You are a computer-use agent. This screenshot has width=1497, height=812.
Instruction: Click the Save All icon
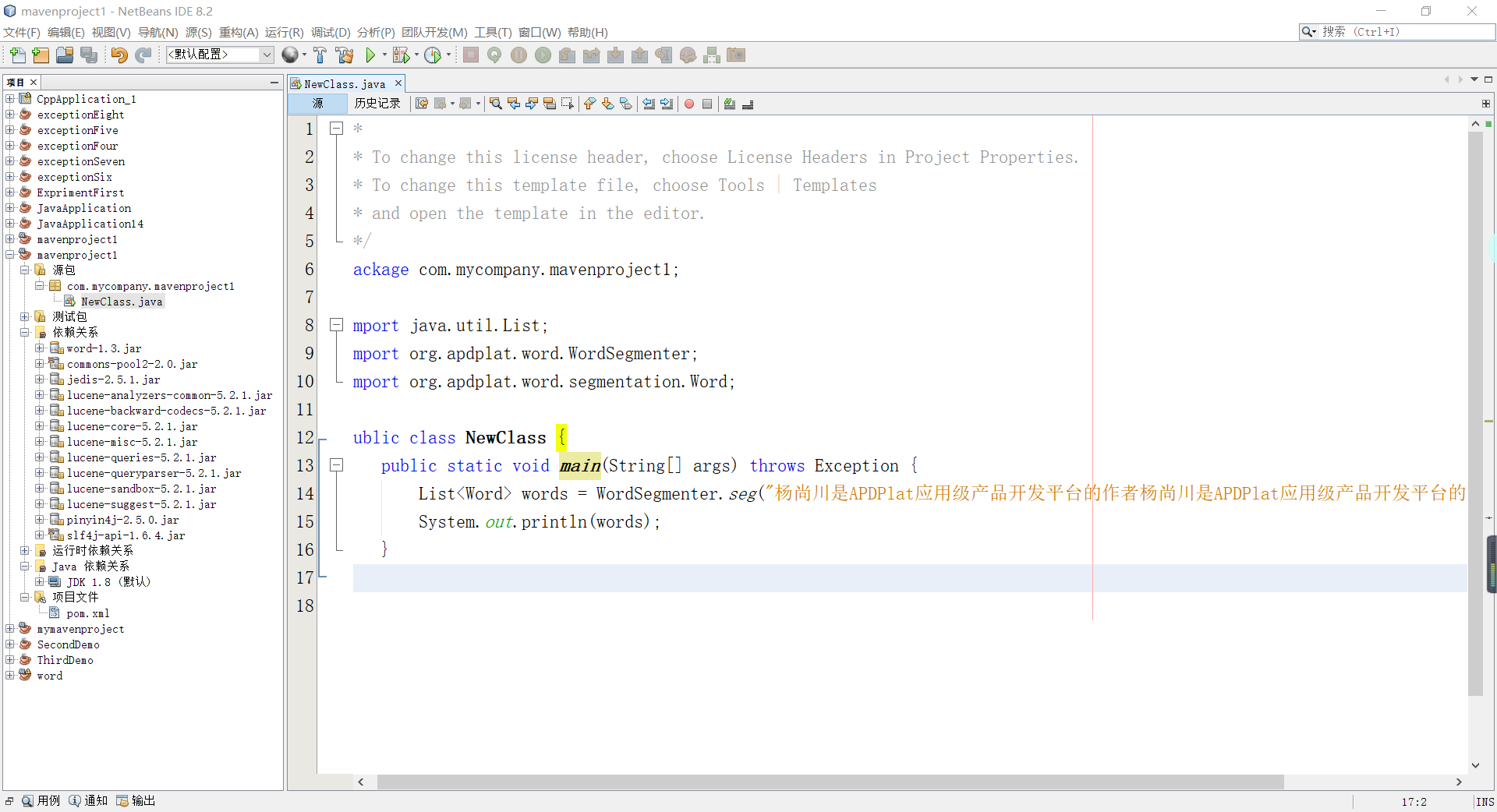click(x=89, y=55)
